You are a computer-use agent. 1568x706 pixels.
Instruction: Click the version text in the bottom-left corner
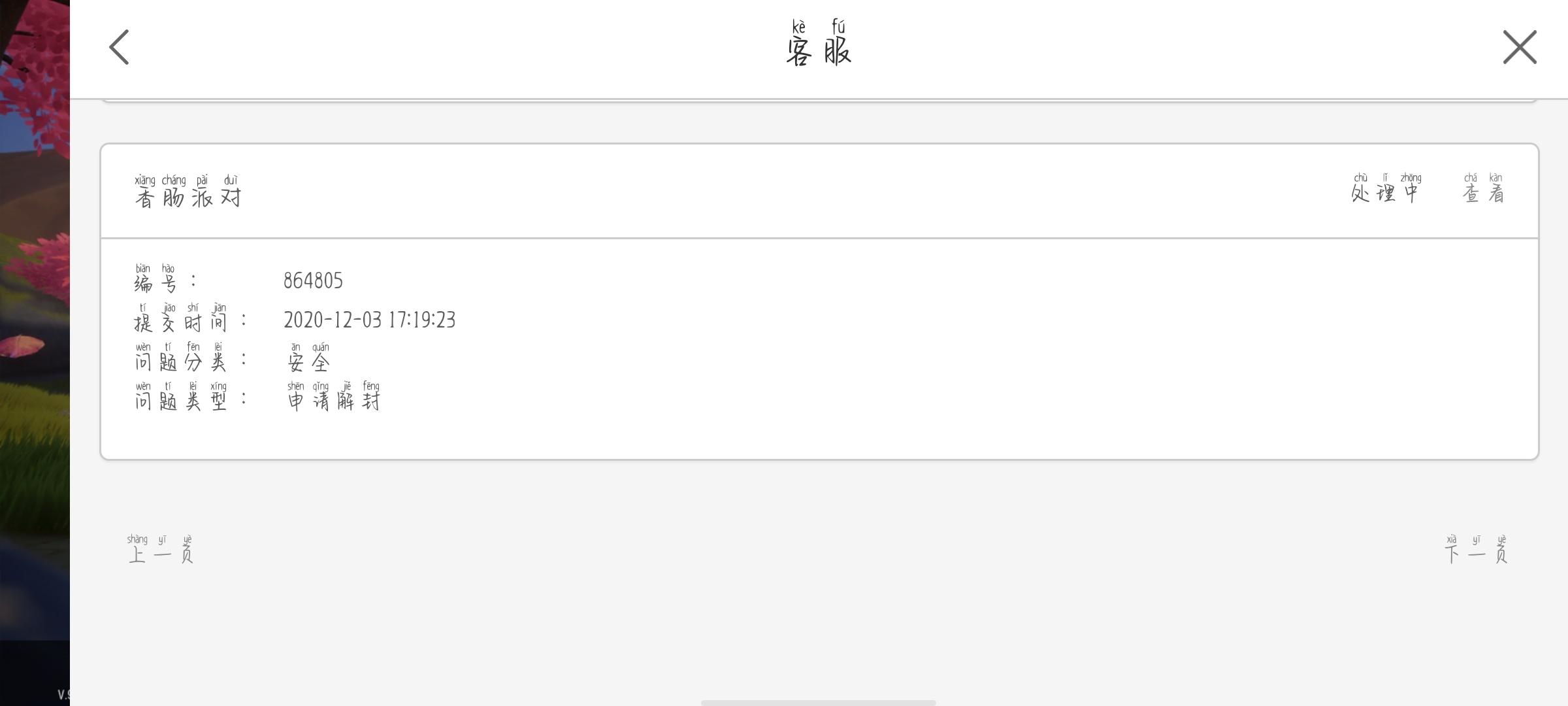click(x=63, y=694)
